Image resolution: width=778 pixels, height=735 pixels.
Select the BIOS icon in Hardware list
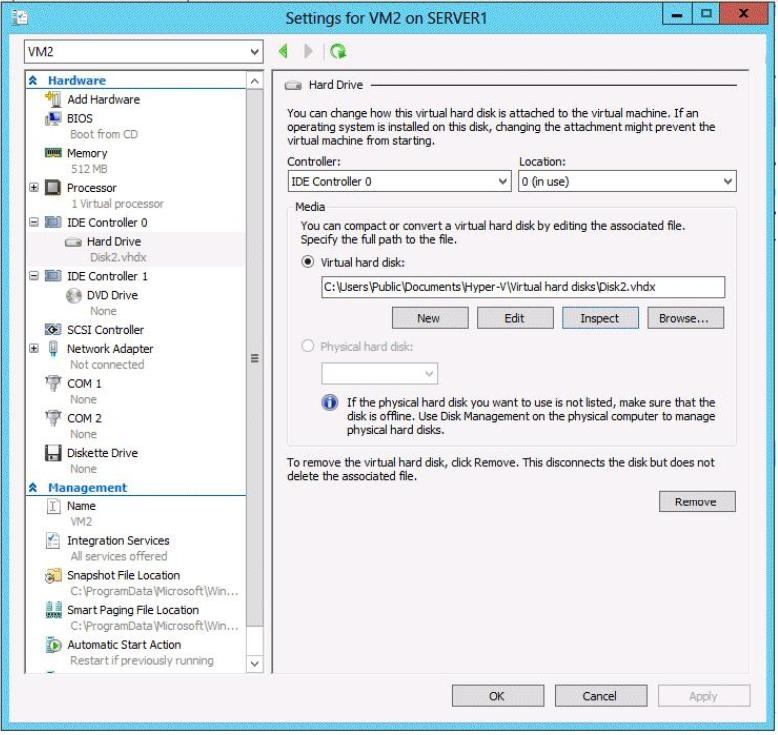click(54, 118)
